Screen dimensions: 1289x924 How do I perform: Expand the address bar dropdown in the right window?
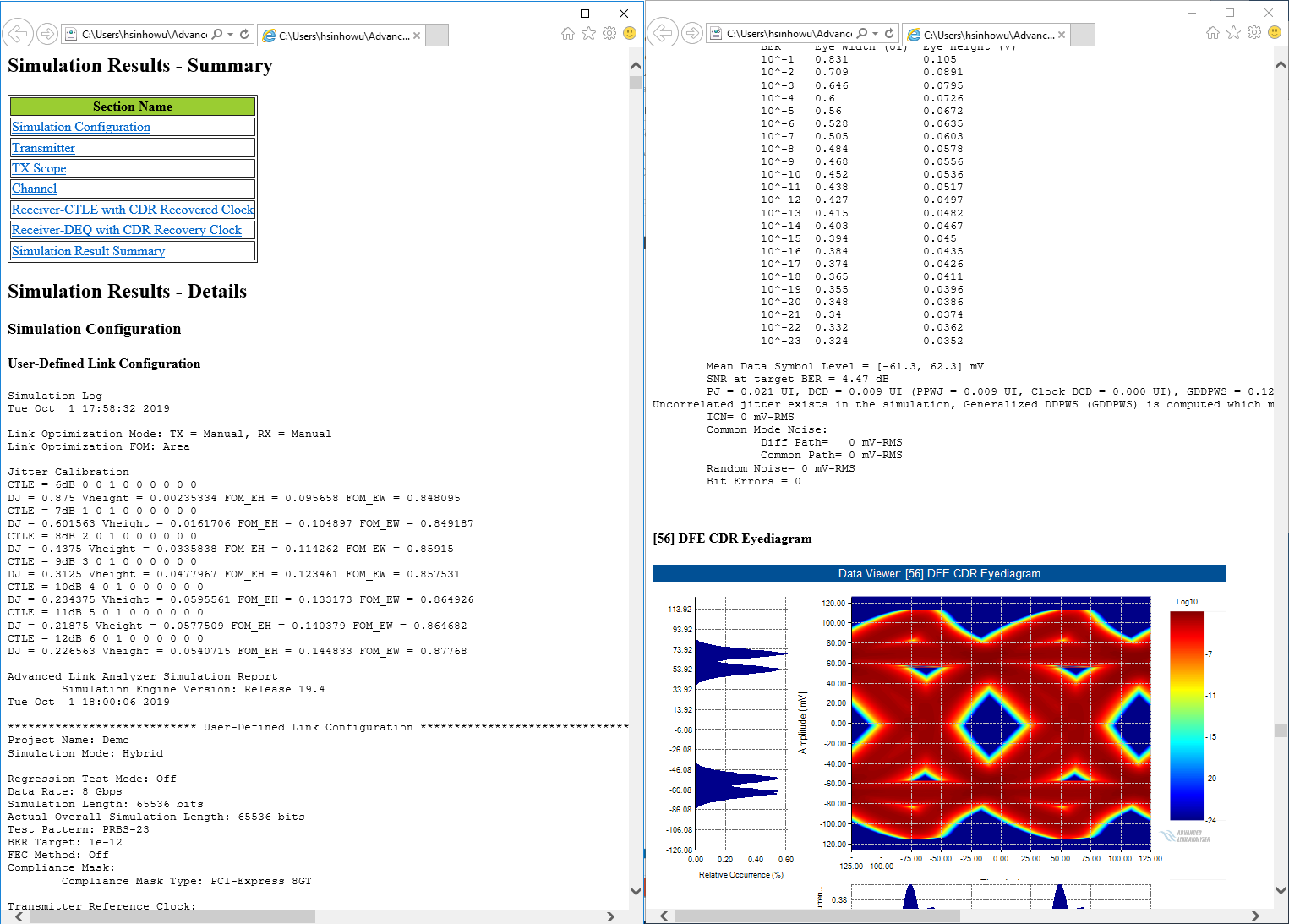click(x=875, y=34)
